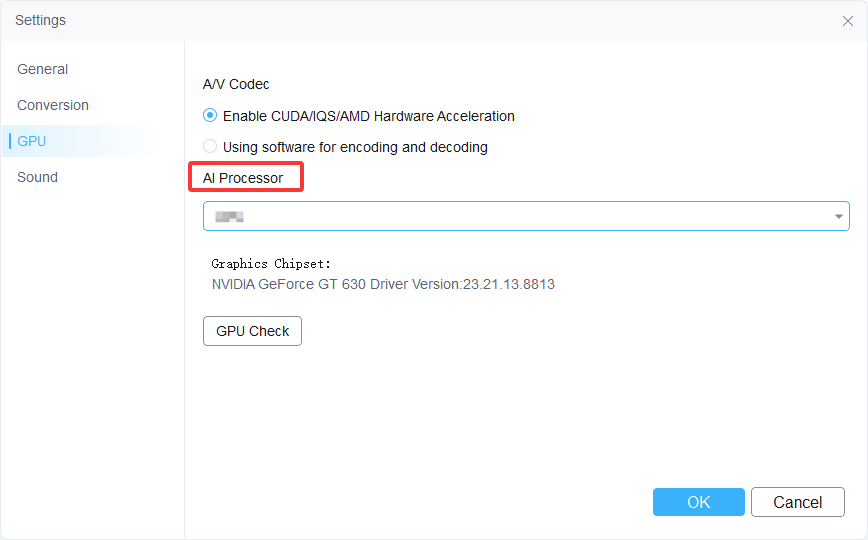This screenshot has width=868, height=540.
Task: Click the NVIDIA GeForce GT 630 driver text
Action: [383, 284]
